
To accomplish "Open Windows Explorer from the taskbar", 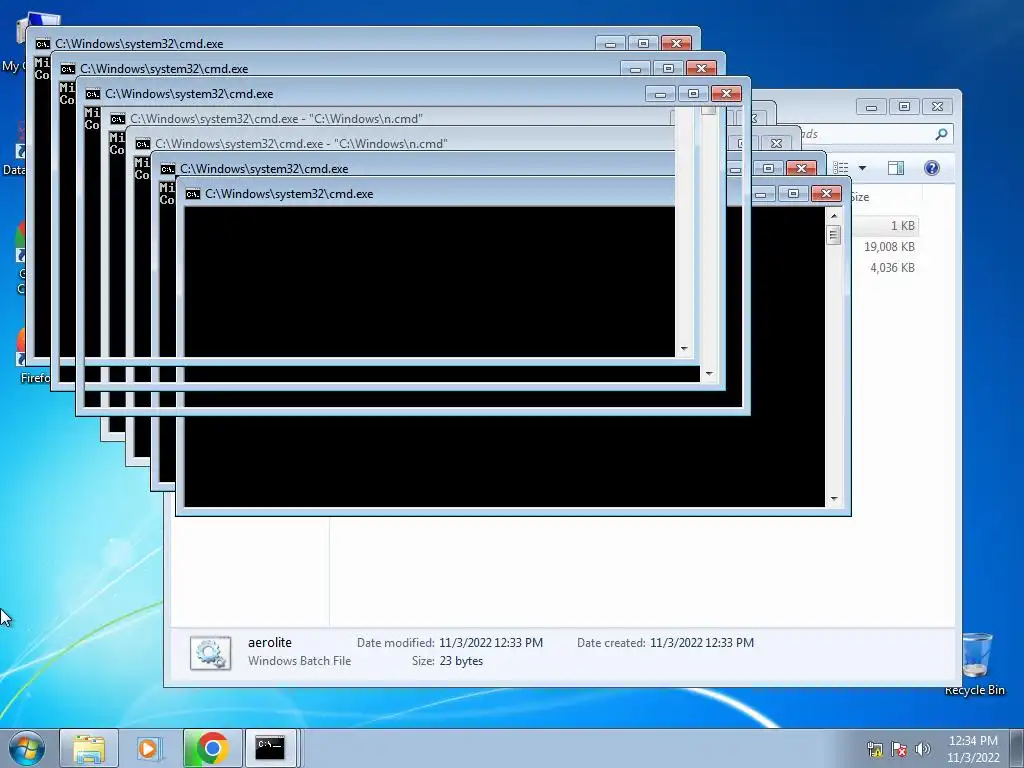I will (89, 748).
